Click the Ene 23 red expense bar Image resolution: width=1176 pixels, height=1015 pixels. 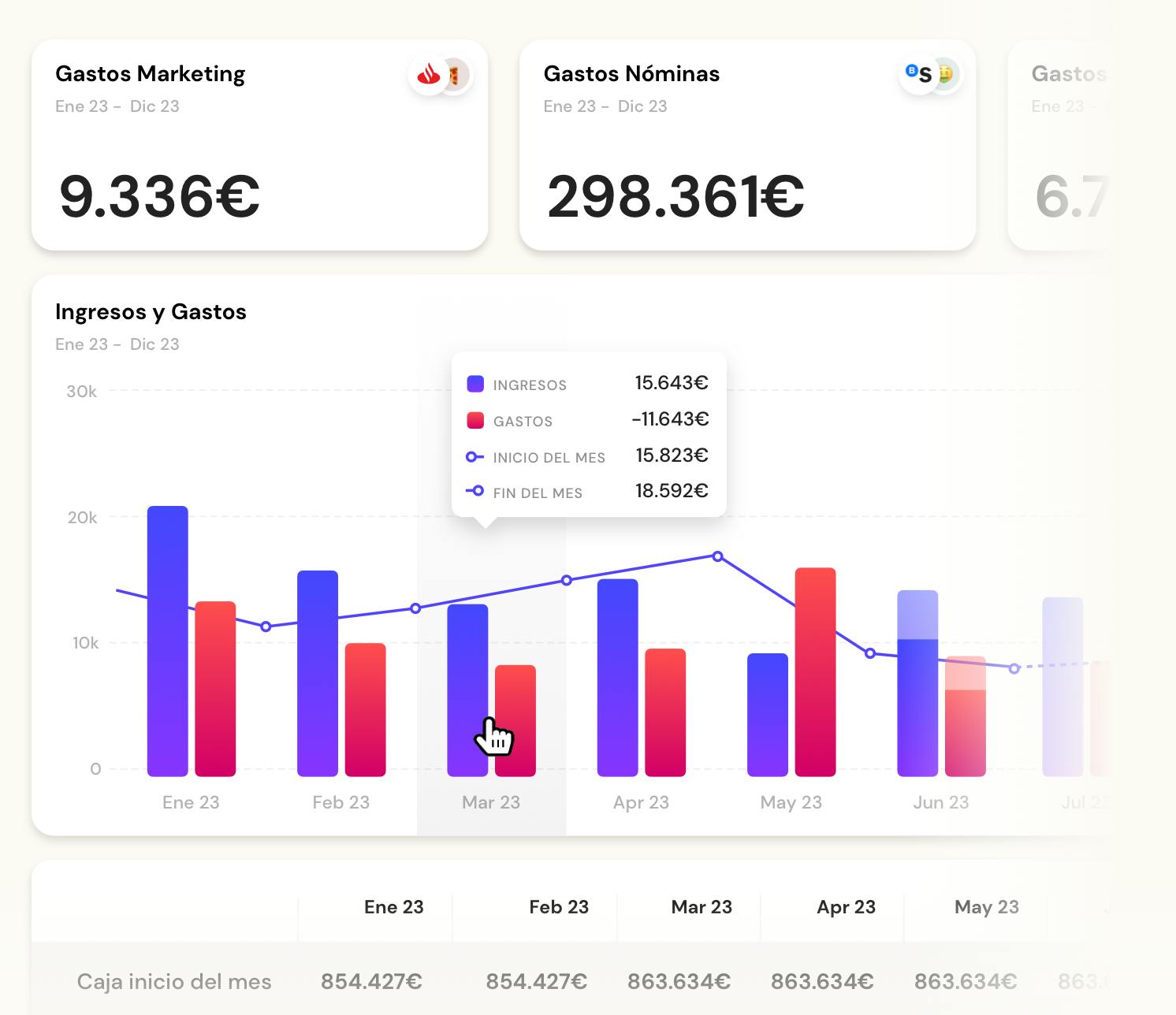(215, 689)
